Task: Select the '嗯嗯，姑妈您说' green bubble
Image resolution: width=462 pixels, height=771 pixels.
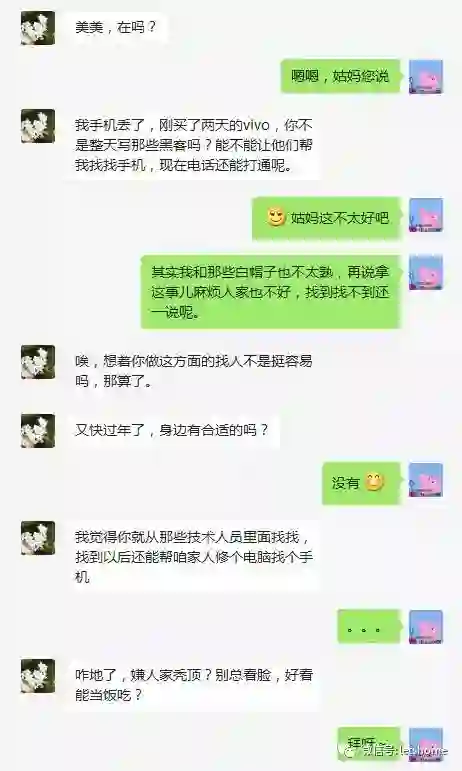Action: pos(341,76)
